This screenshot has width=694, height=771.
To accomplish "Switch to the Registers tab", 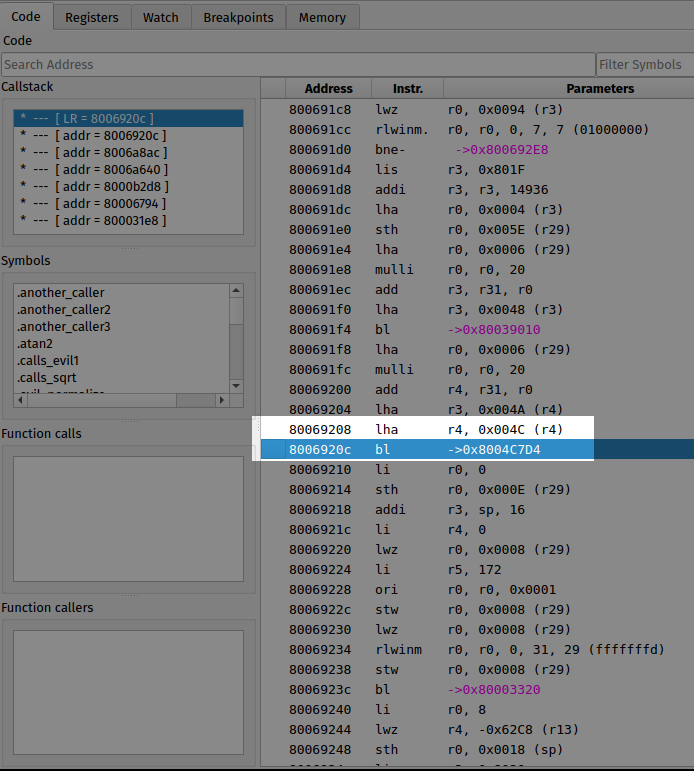I will pos(92,17).
